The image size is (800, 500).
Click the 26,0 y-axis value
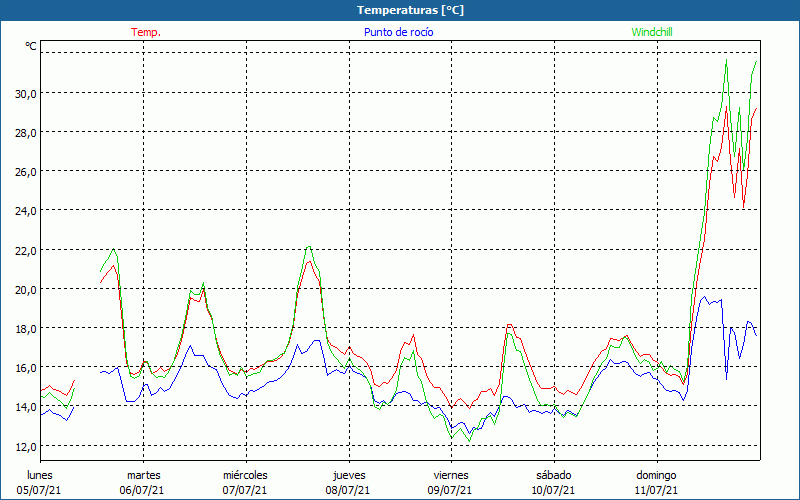(26, 172)
